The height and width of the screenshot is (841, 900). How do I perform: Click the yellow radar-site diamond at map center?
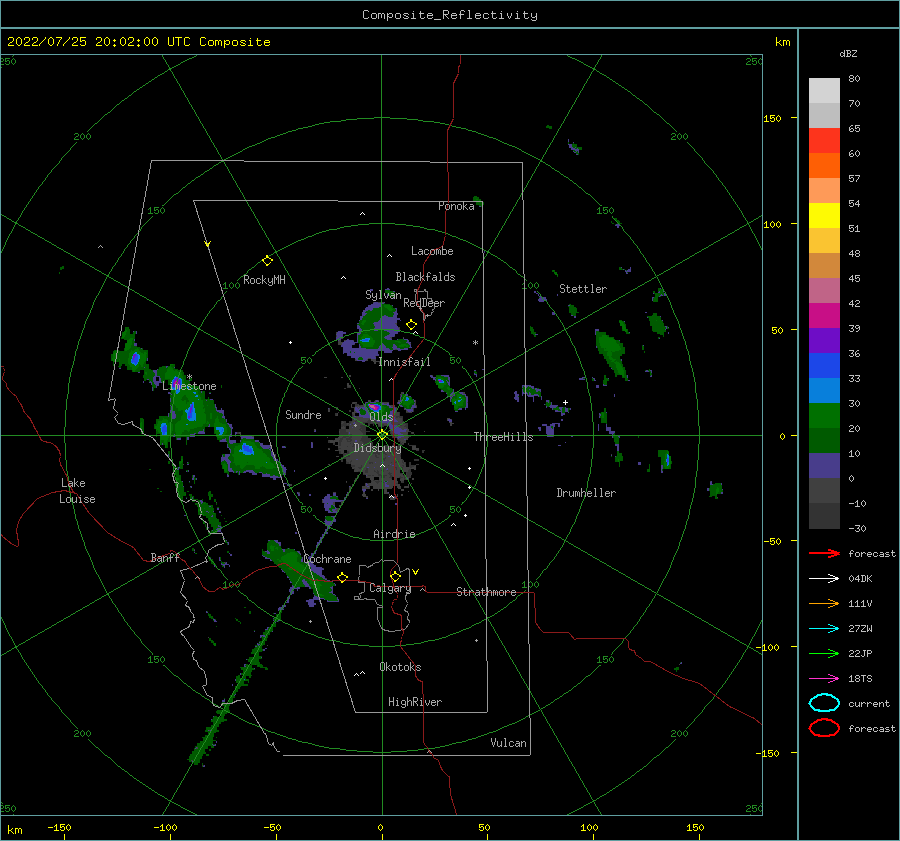click(x=382, y=435)
